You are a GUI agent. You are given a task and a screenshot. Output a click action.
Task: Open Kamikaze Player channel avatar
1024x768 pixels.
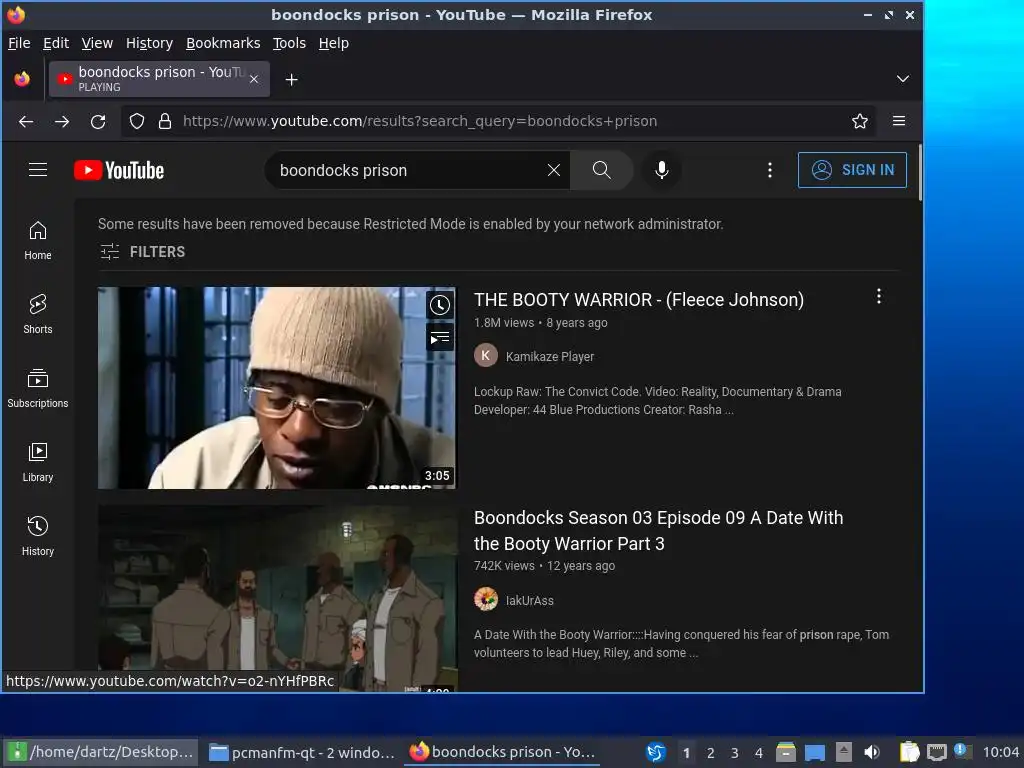(486, 356)
